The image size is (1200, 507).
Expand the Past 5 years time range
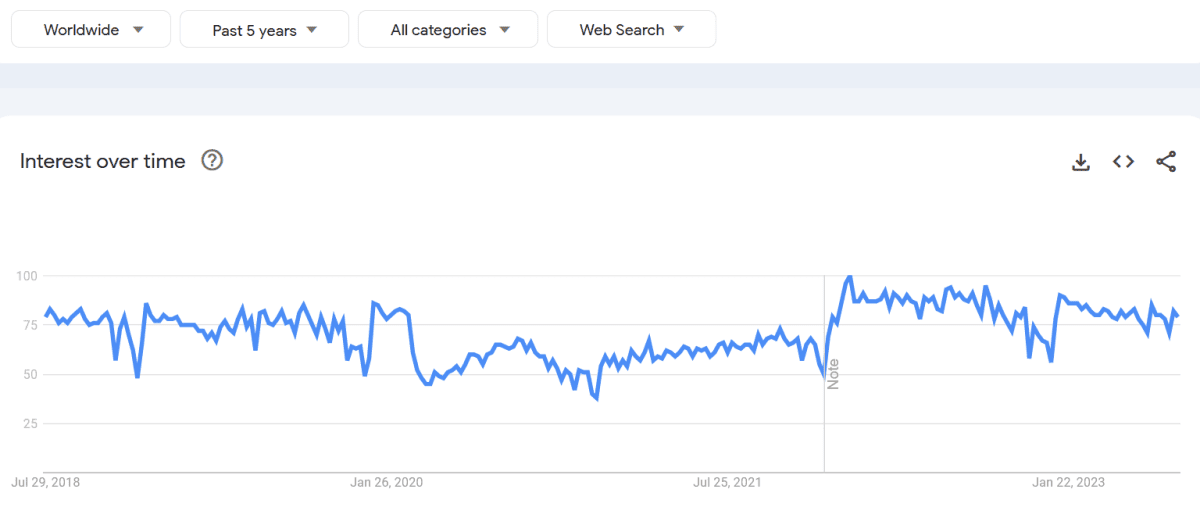pyautogui.click(x=264, y=30)
